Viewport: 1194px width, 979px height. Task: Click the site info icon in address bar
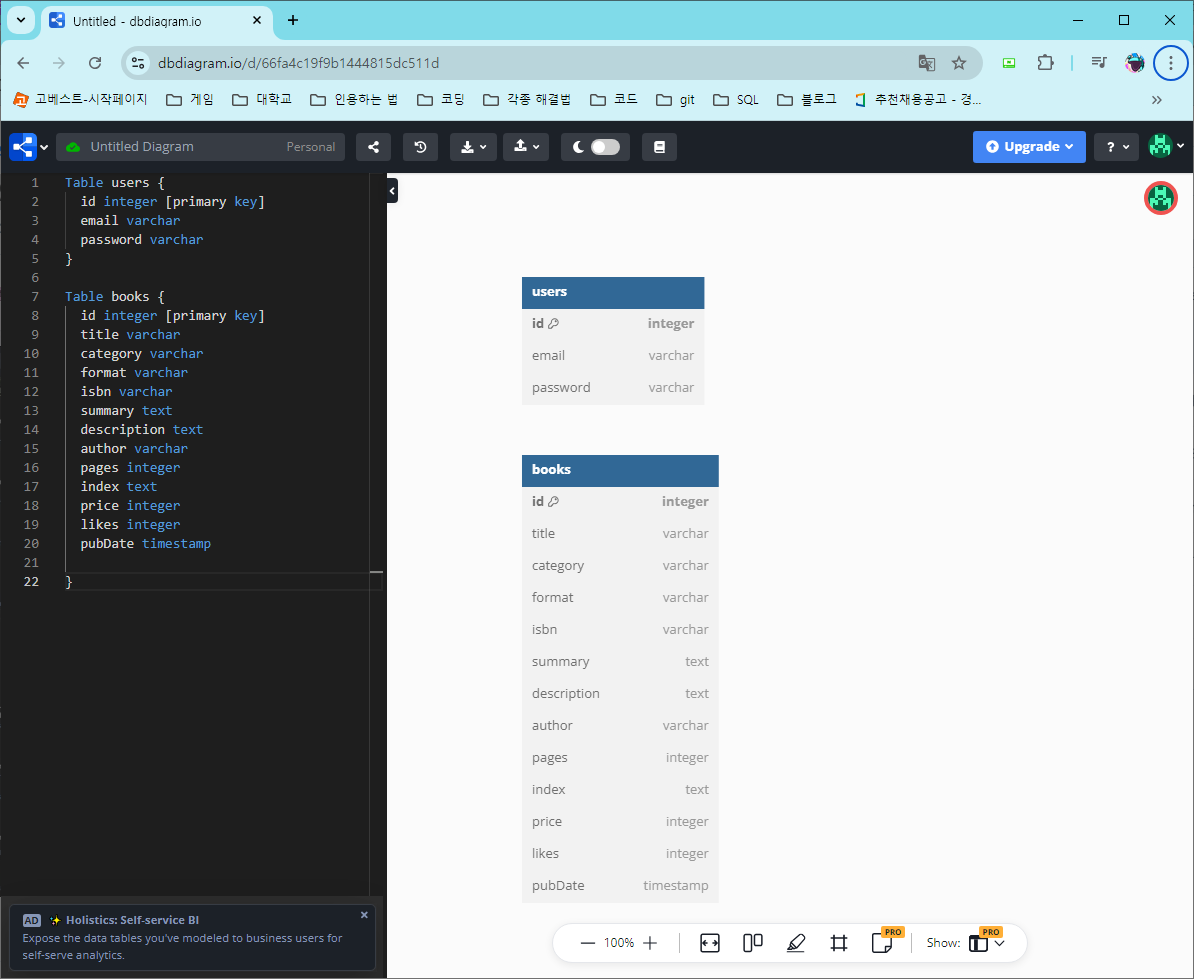pyautogui.click(x=138, y=63)
